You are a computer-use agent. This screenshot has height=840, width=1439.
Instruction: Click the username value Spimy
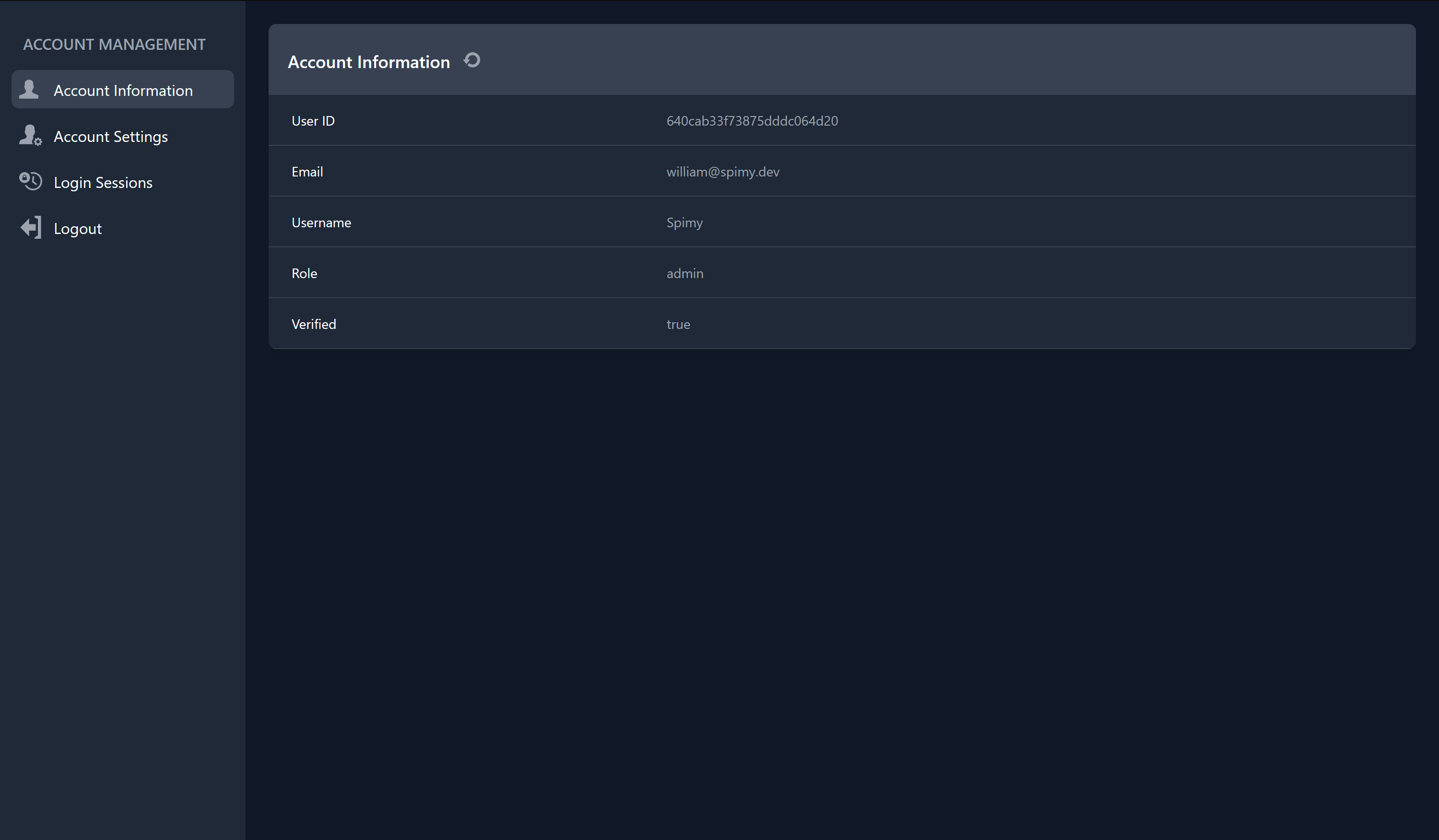(684, 222)
